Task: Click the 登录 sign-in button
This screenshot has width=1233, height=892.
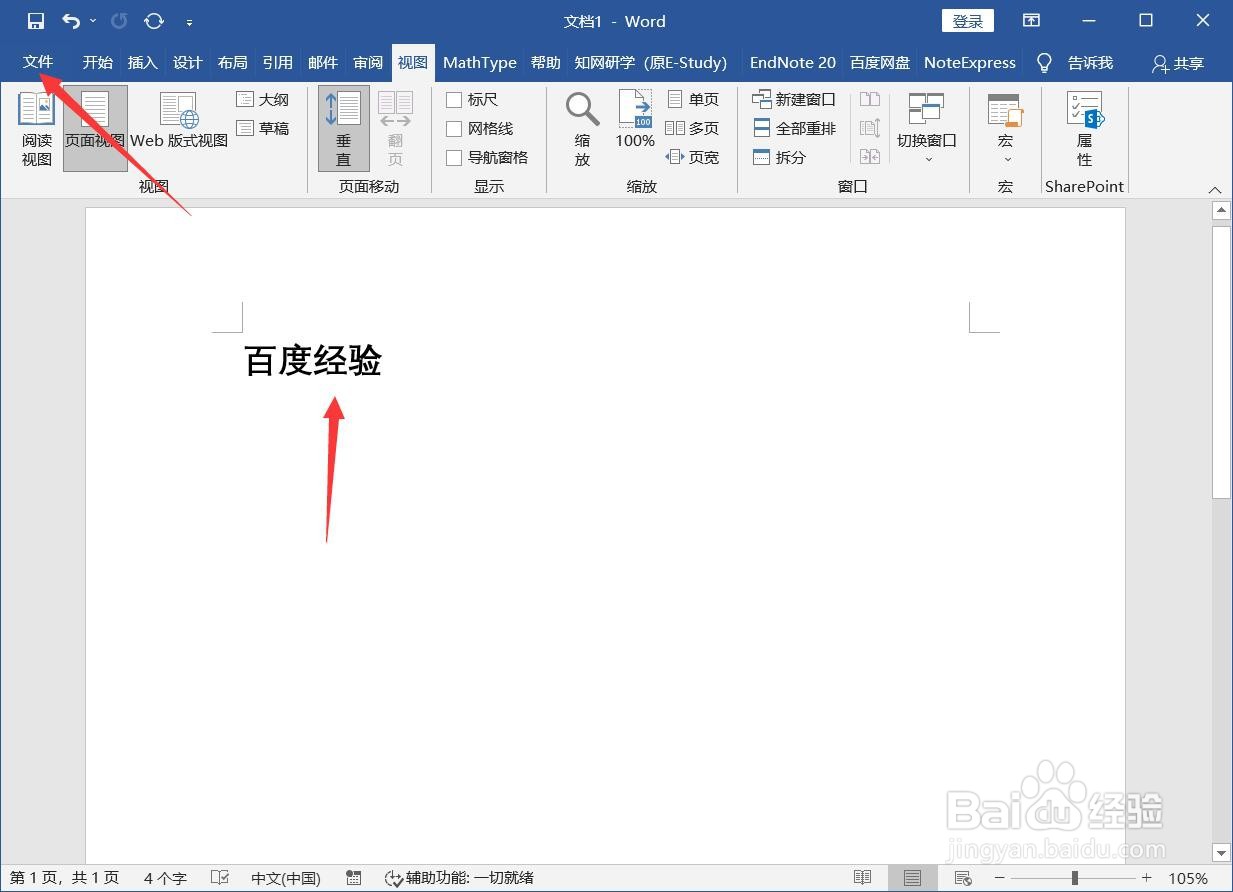Action: click(x=967, y=21)
